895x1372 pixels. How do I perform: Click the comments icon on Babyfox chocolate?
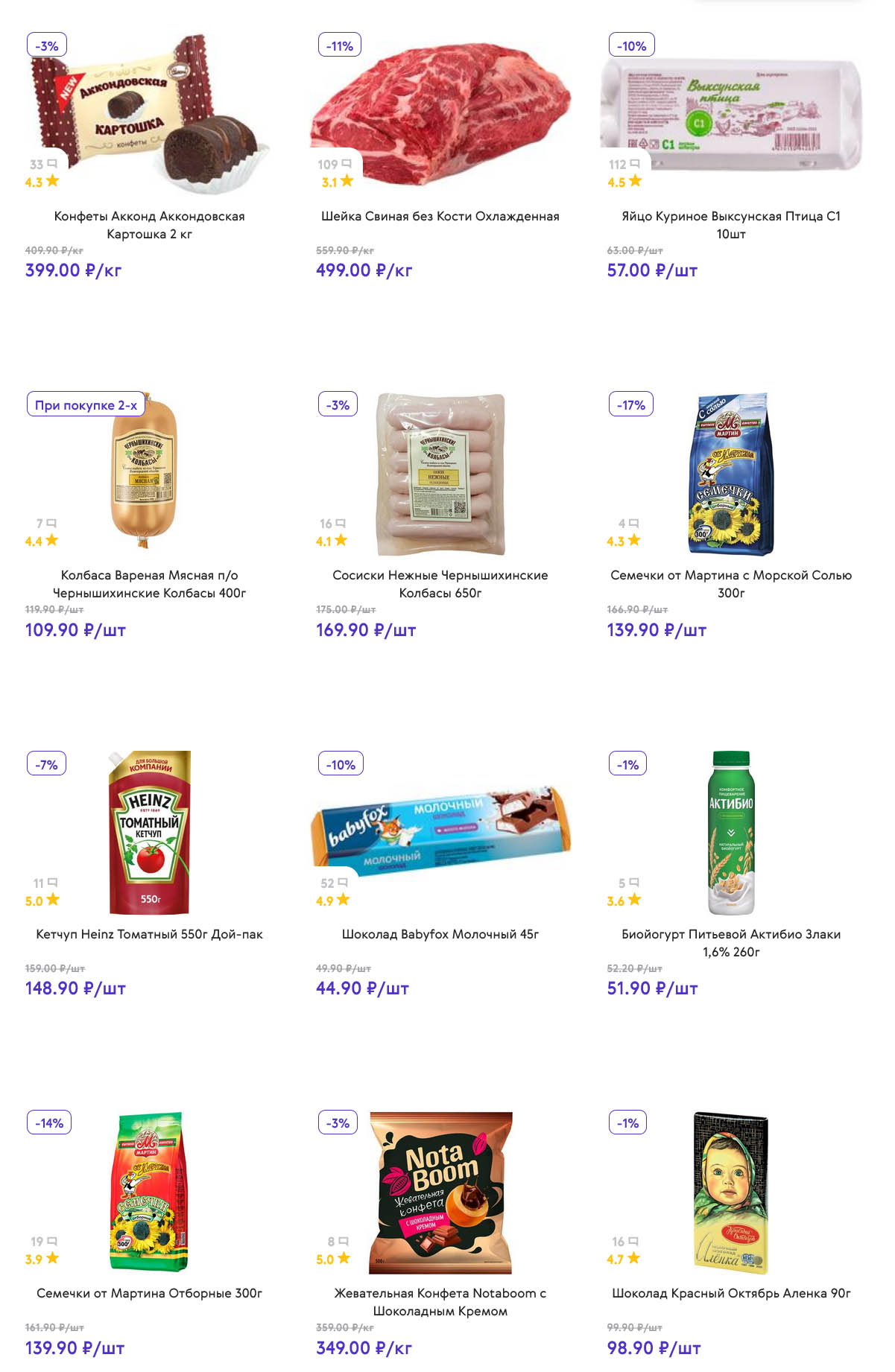(x=343, y=883)
